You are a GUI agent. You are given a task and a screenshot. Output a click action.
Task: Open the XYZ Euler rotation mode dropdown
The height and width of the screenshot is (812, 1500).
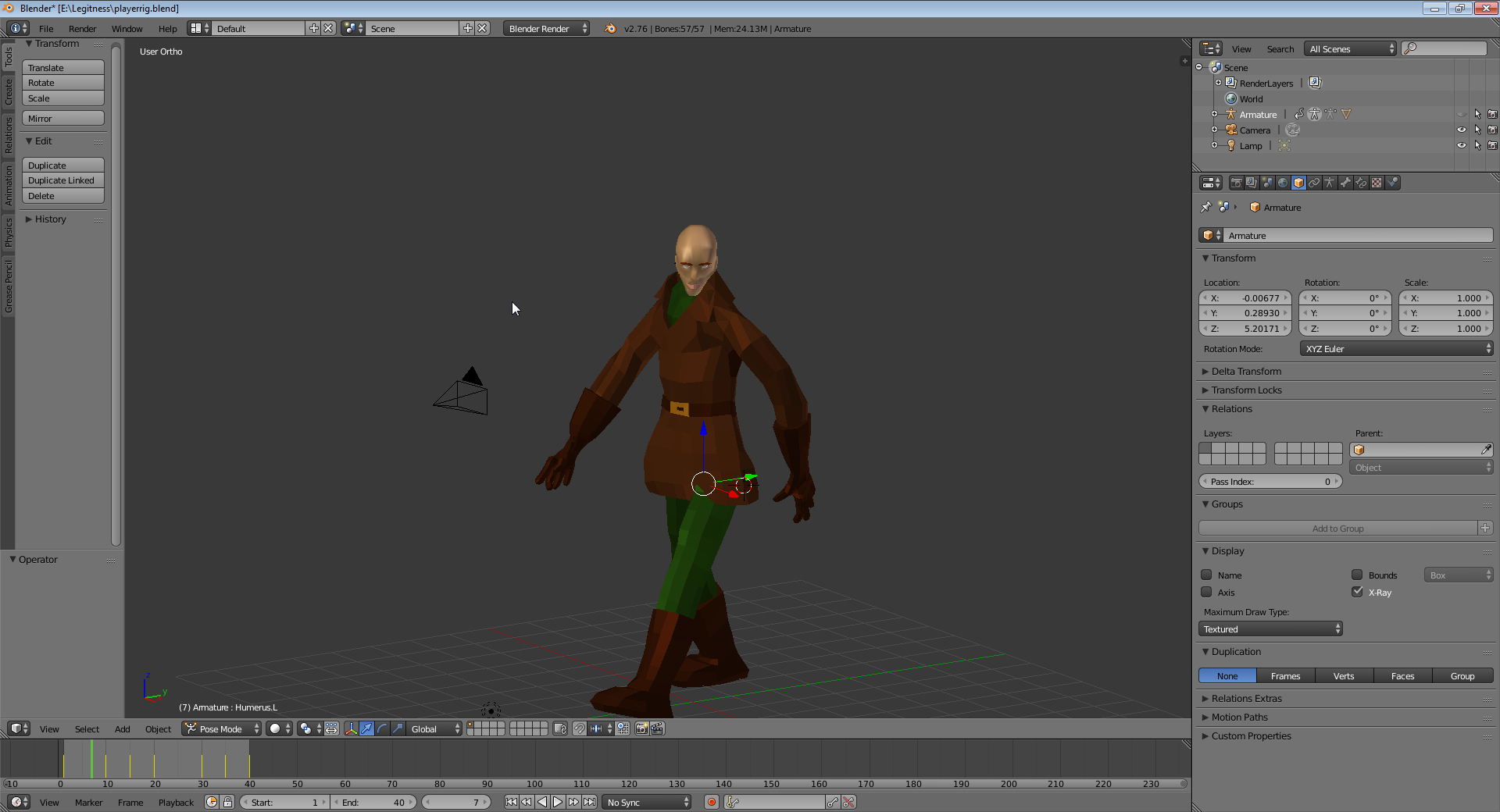click(1395, 349)
